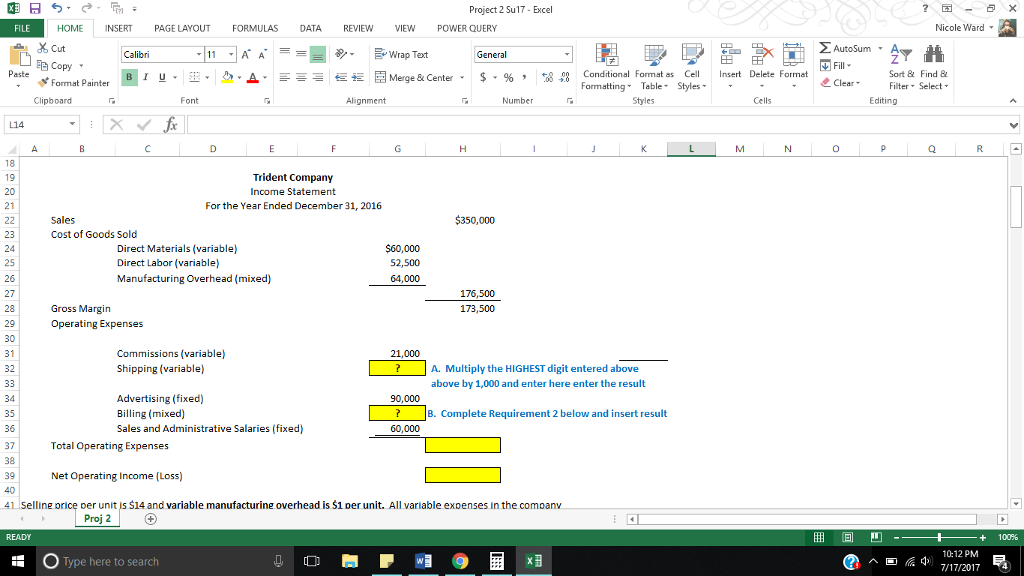Switch to the FORMULAS ribbon tab
The image size is (1024, 576).
[x=254, y=28]
